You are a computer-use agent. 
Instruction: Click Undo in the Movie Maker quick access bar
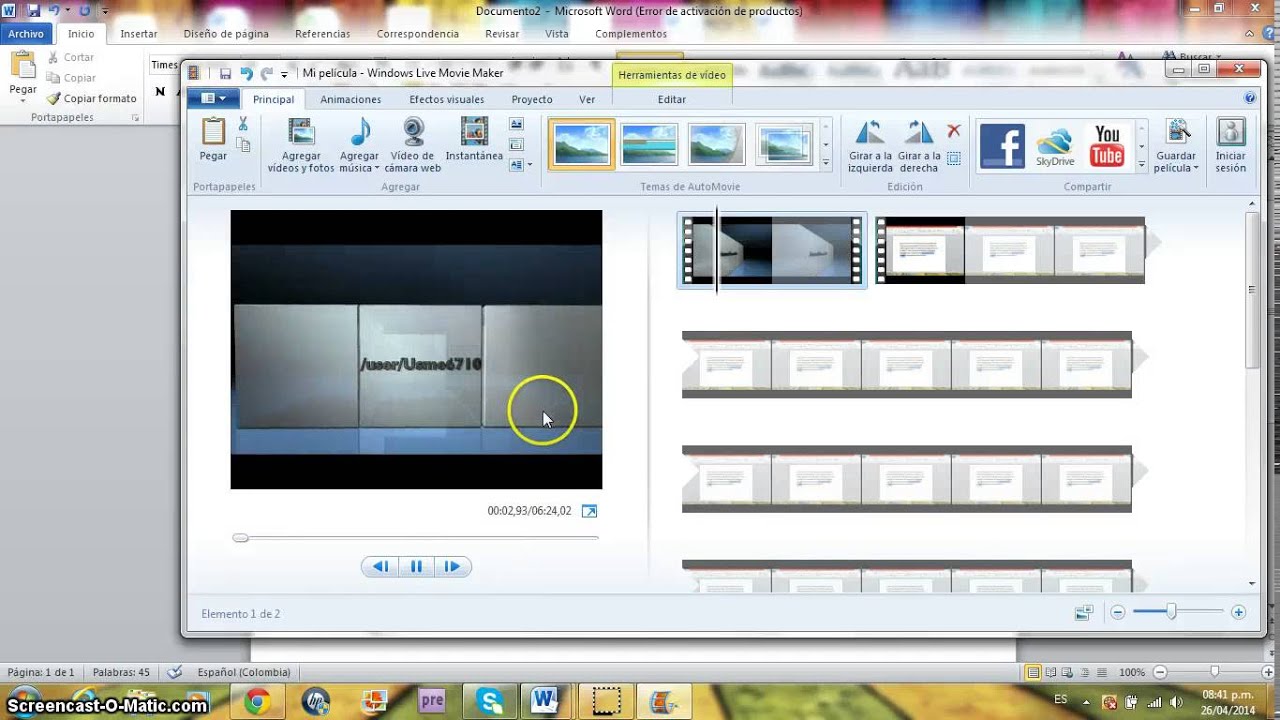(246, 74)
